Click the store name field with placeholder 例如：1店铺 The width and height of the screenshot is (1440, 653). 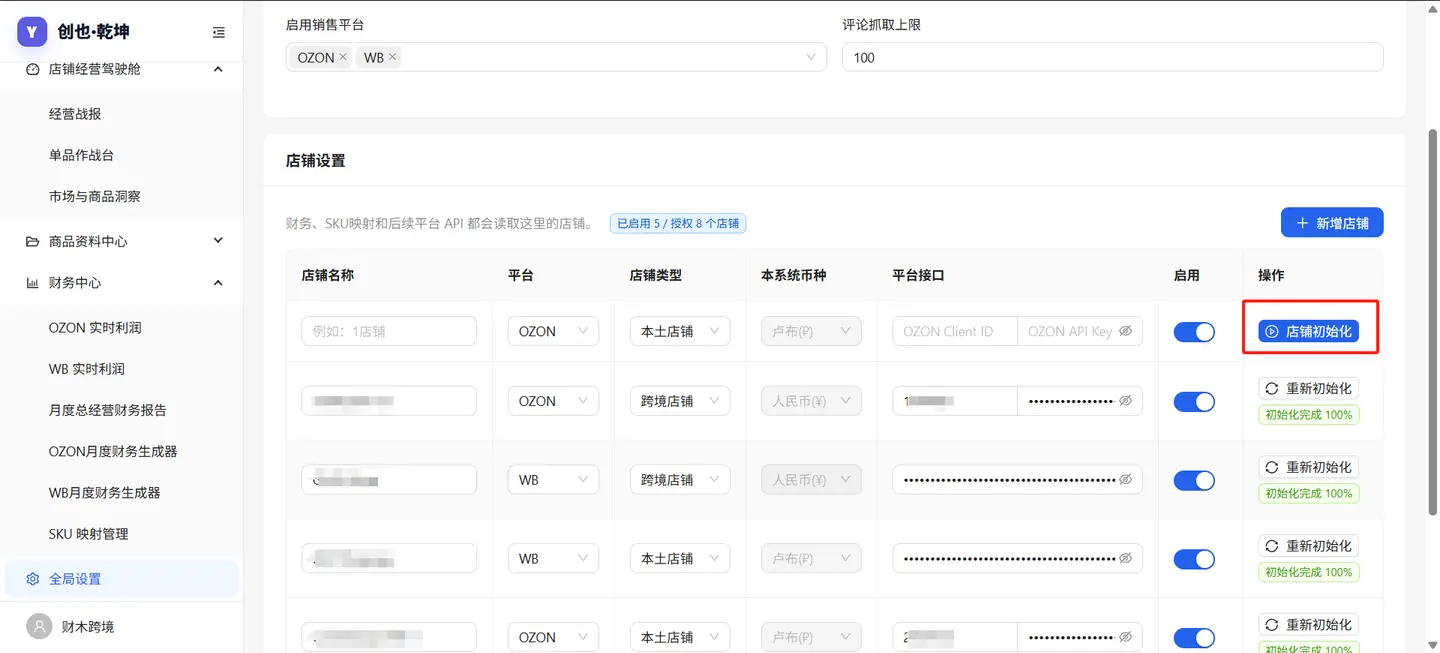click(x=389, y=331)
